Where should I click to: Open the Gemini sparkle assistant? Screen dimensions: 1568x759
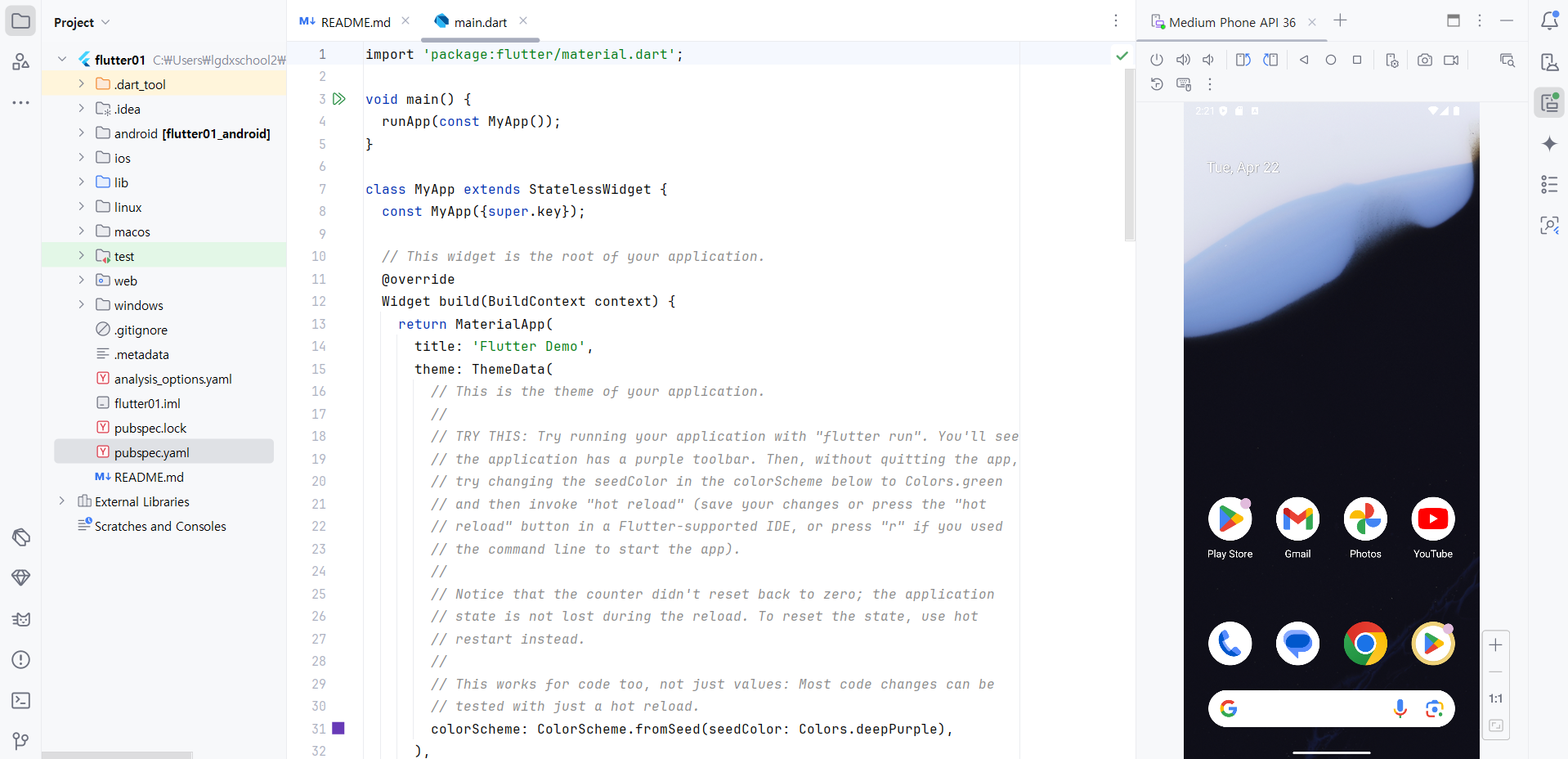[x=1549, y=144]
